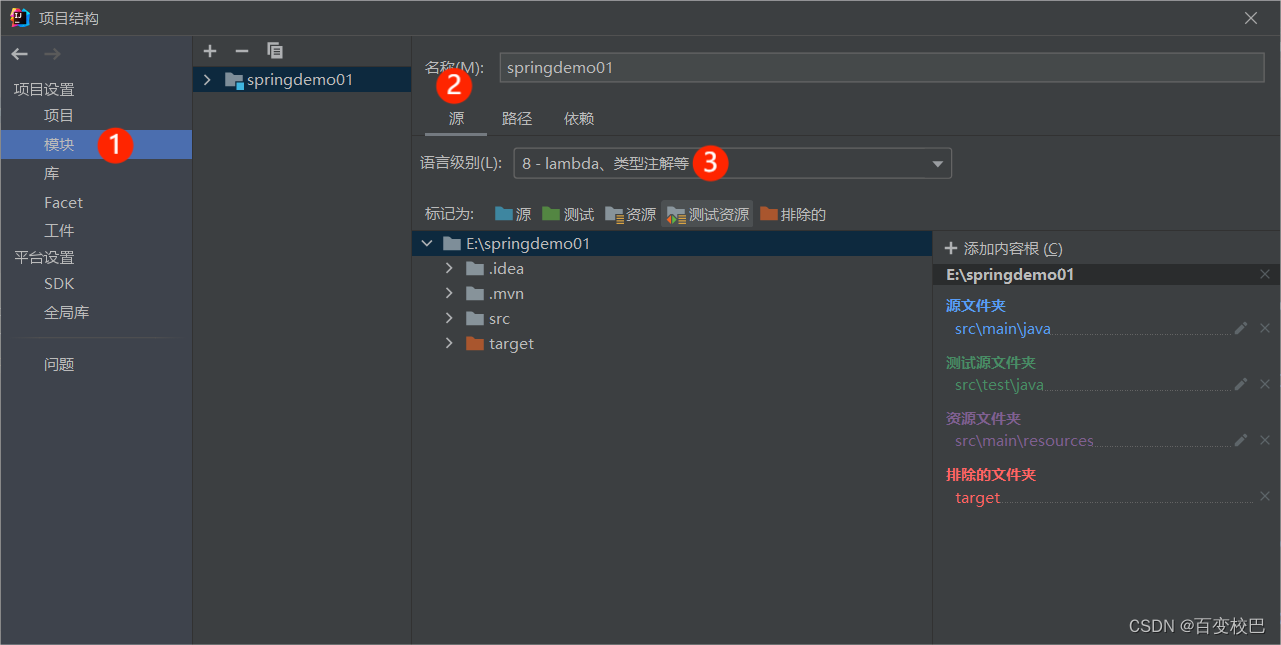
Task: Select src folder in tree
Action: point(499,318)
